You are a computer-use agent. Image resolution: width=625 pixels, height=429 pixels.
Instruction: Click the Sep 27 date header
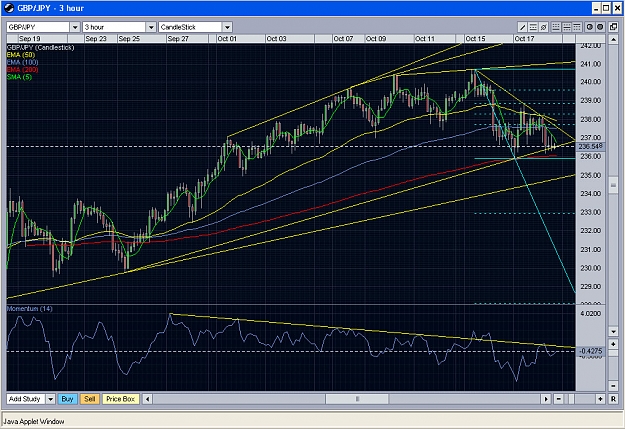[178, 39]
